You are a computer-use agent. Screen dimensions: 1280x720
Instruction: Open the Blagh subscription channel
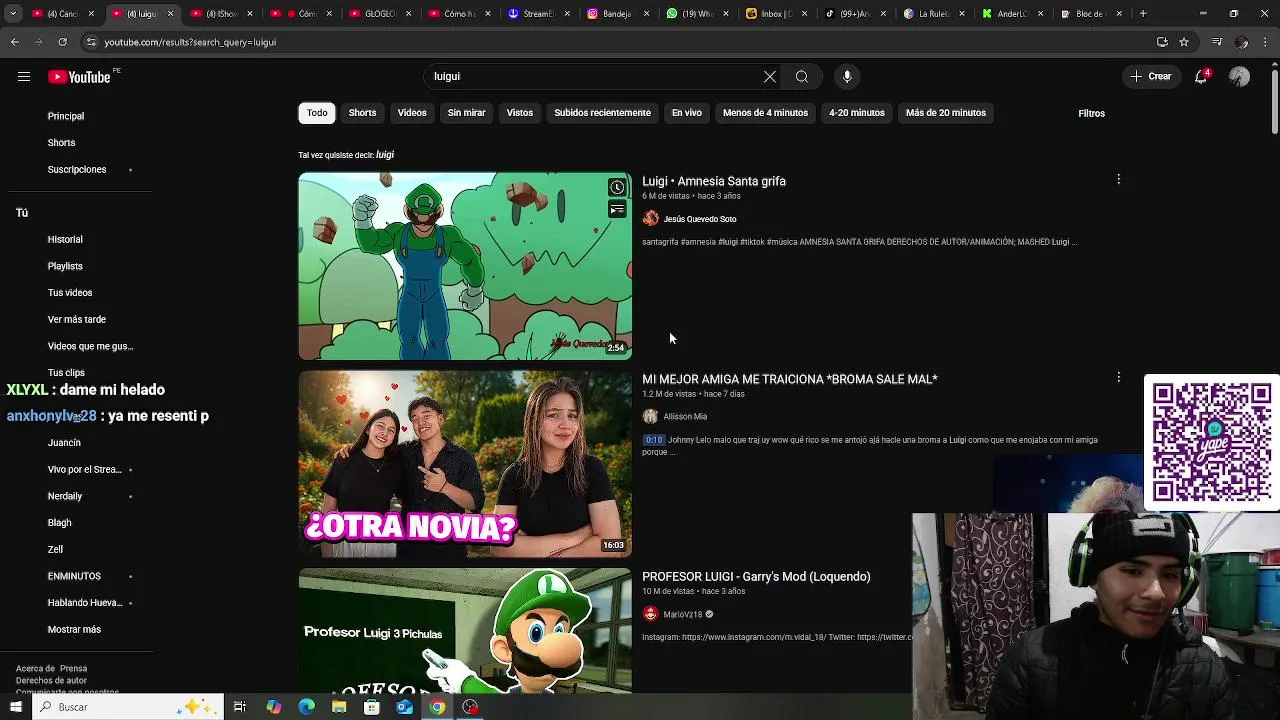point(59,523)
